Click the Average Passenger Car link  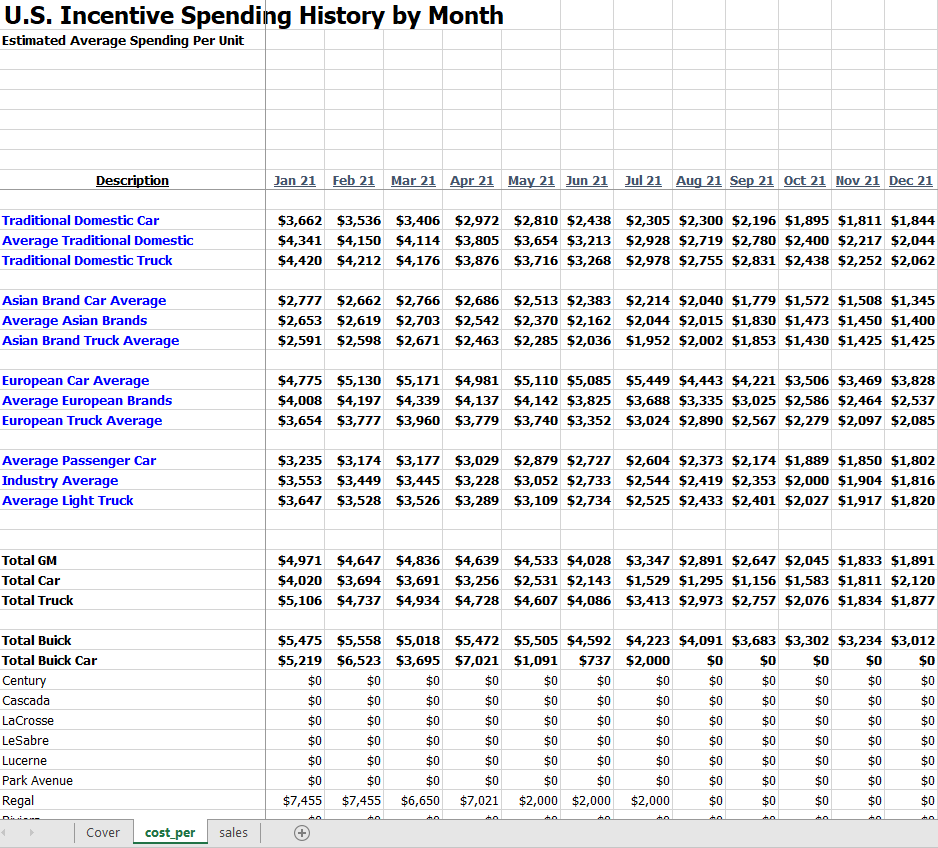point(79,460)
